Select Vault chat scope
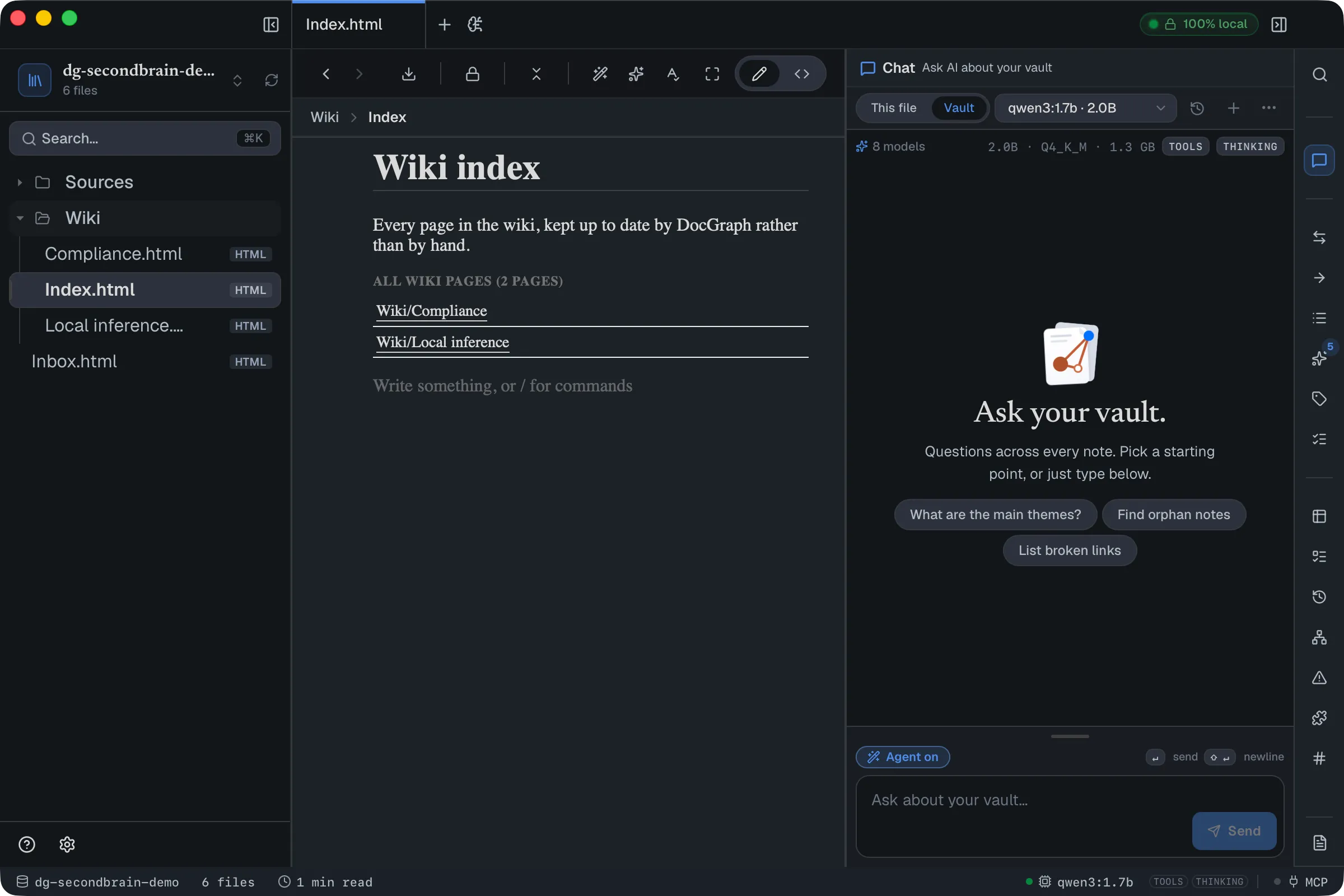1344x896 pixels. (x=958, y=108)
